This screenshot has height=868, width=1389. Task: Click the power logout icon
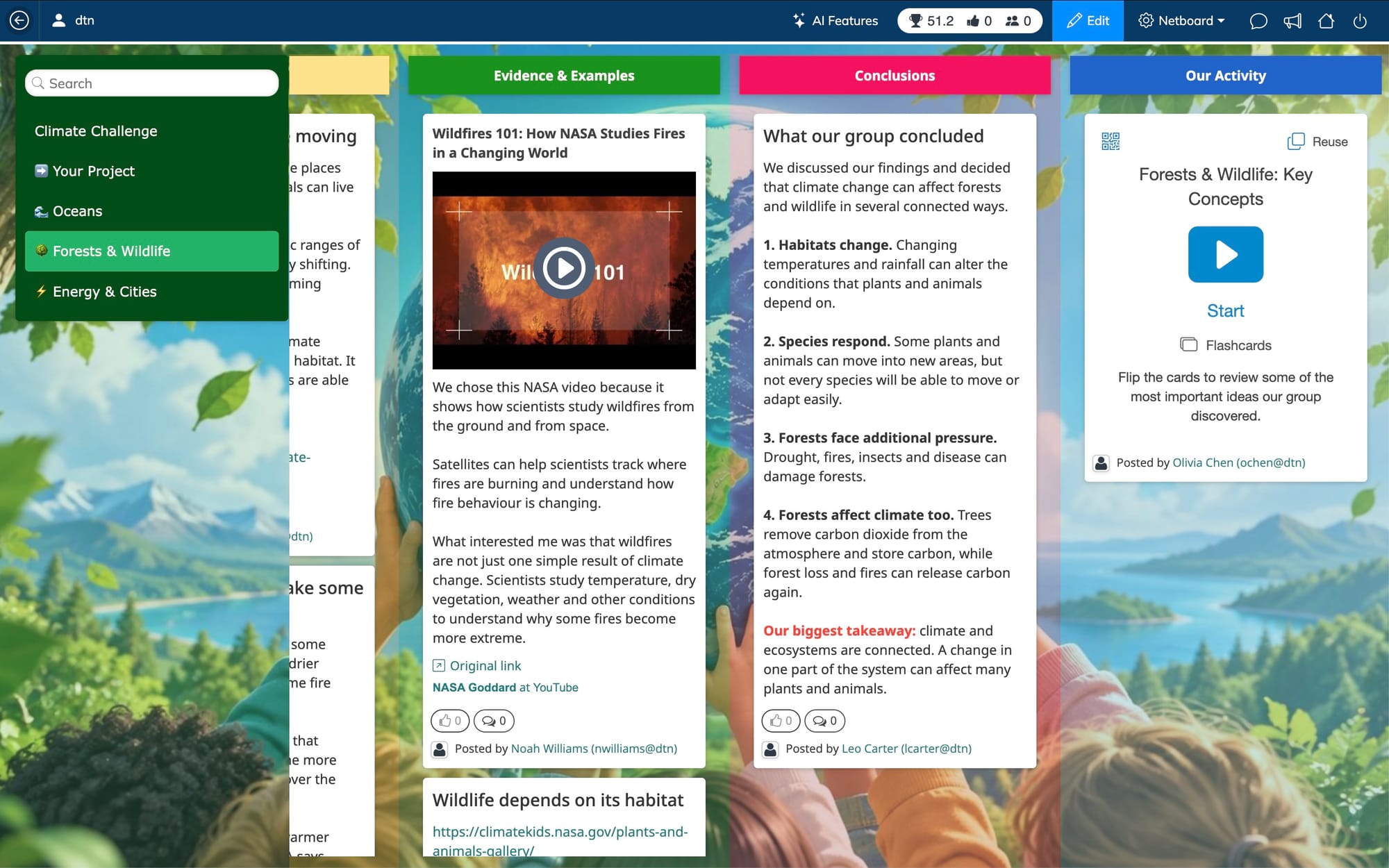point(1360,21)
